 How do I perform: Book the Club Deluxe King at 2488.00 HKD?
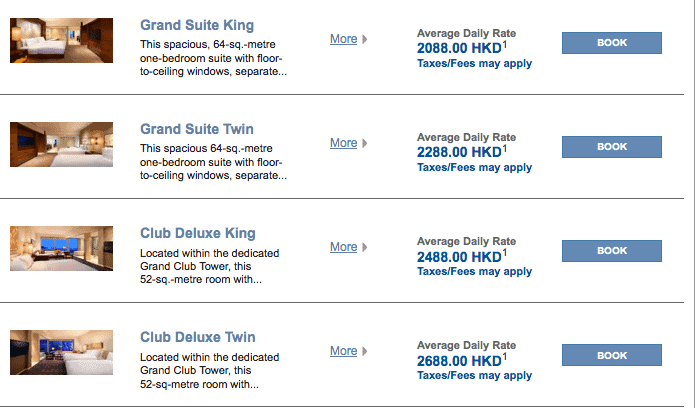pyautogui.click(x=612, y=251)
